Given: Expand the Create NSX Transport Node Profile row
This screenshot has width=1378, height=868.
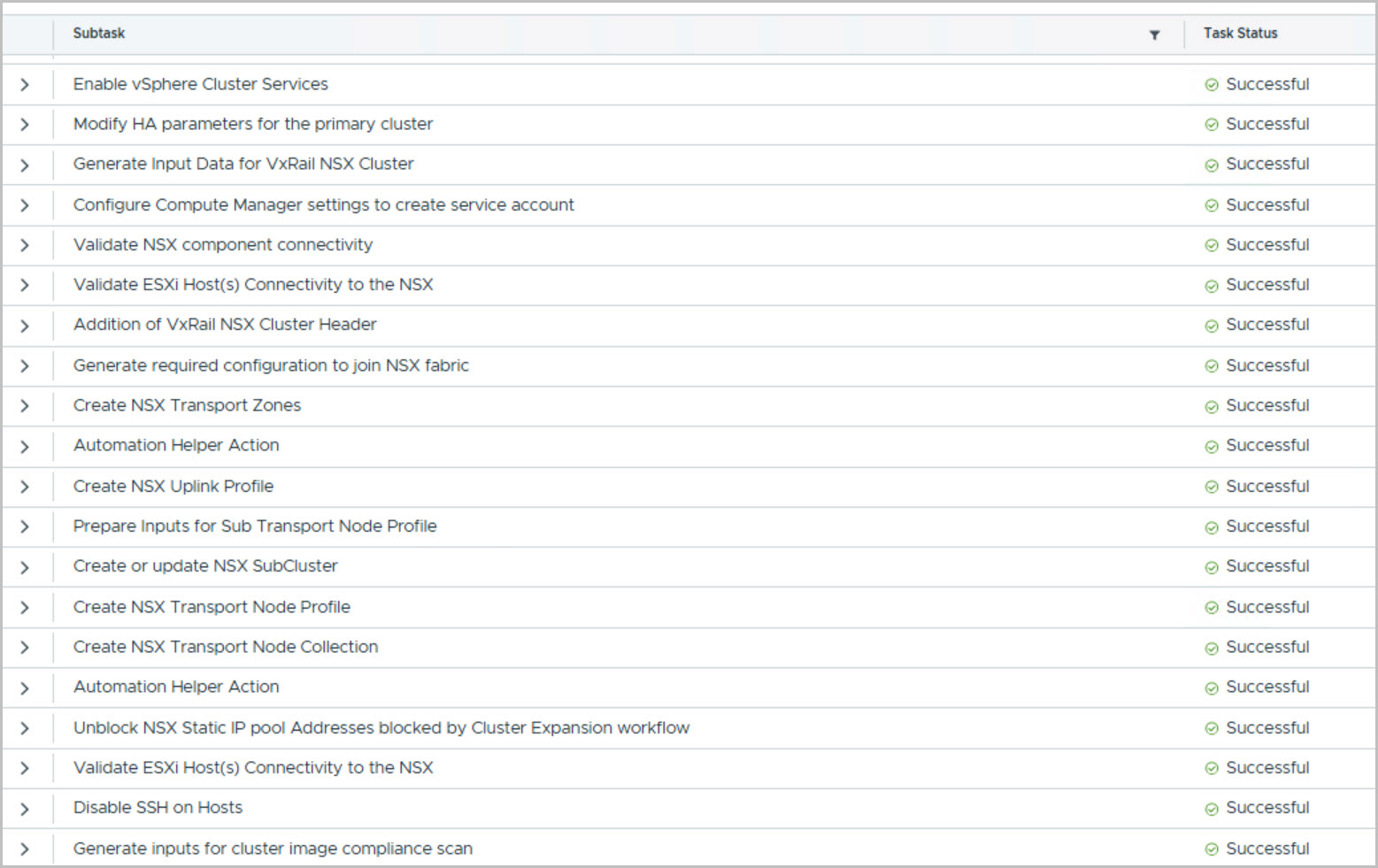Looking at the screenshot, I should click(25, 608).
